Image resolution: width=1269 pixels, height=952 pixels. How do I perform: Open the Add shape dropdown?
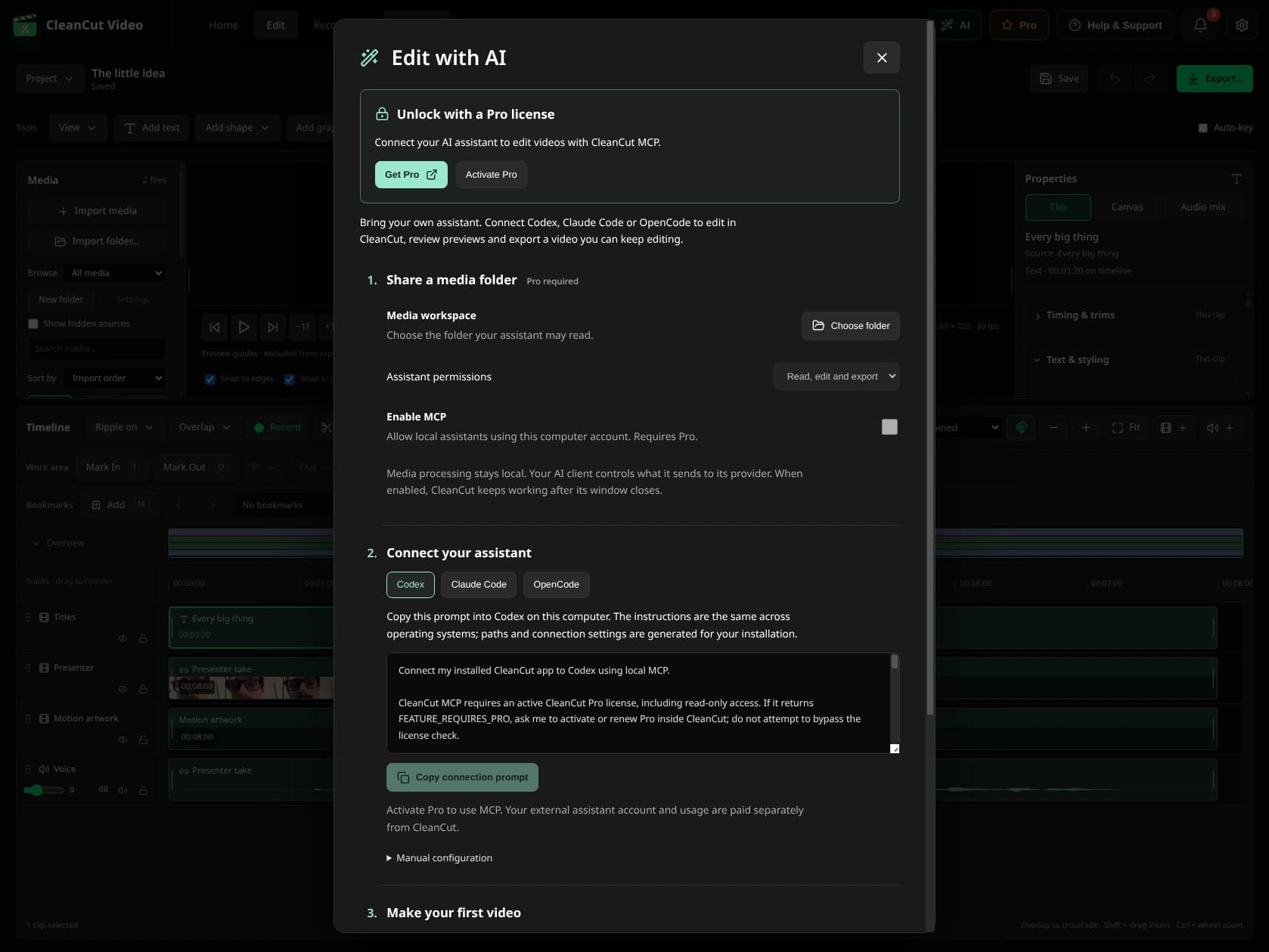coord(237,128)
